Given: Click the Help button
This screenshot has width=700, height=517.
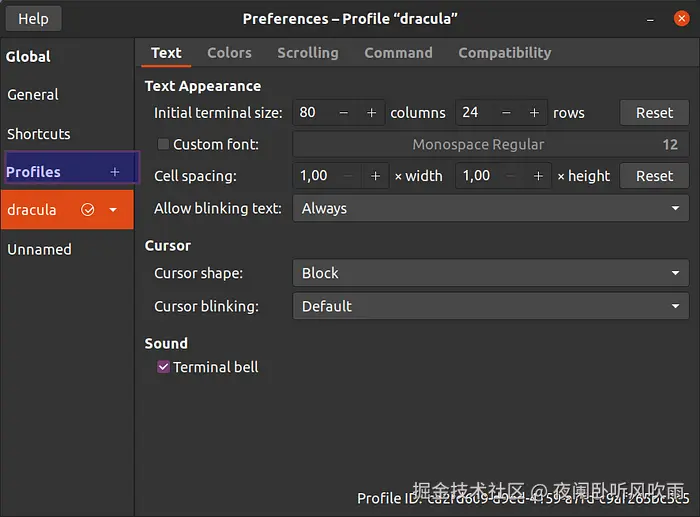Looking at the screenshot, I should [33, 18].
